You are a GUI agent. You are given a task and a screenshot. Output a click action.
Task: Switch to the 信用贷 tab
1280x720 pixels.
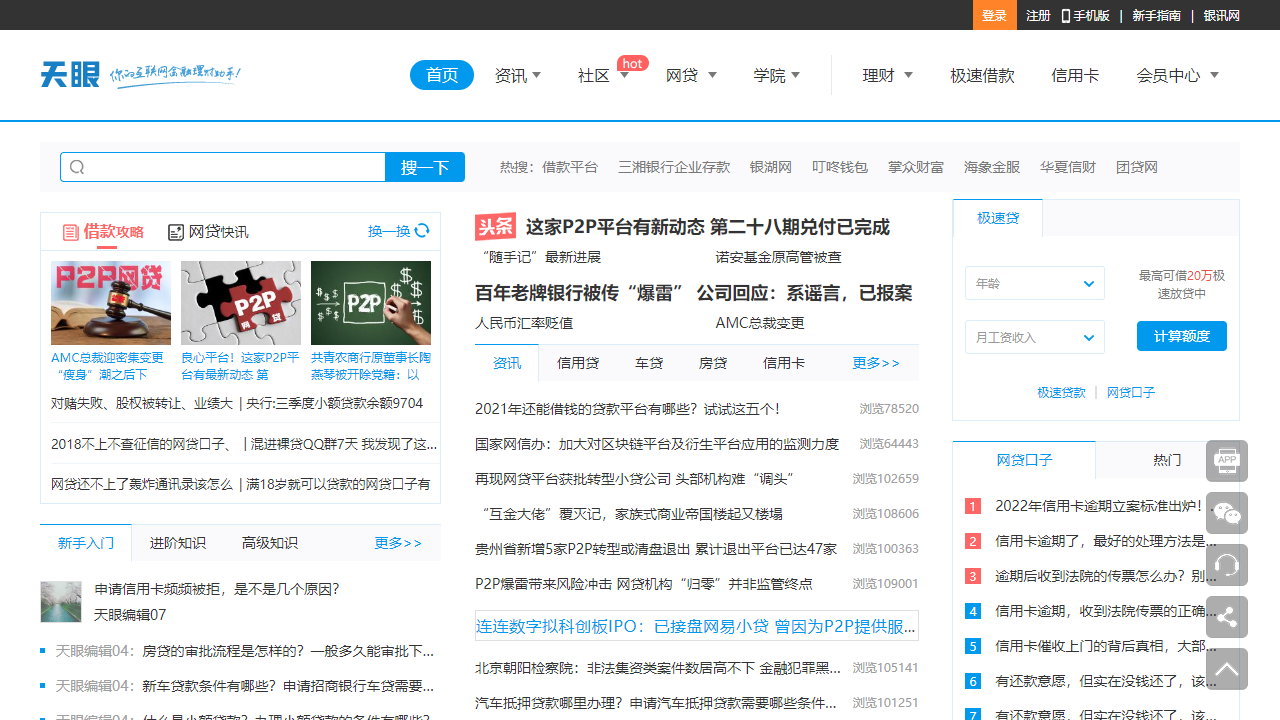(578, 363)
